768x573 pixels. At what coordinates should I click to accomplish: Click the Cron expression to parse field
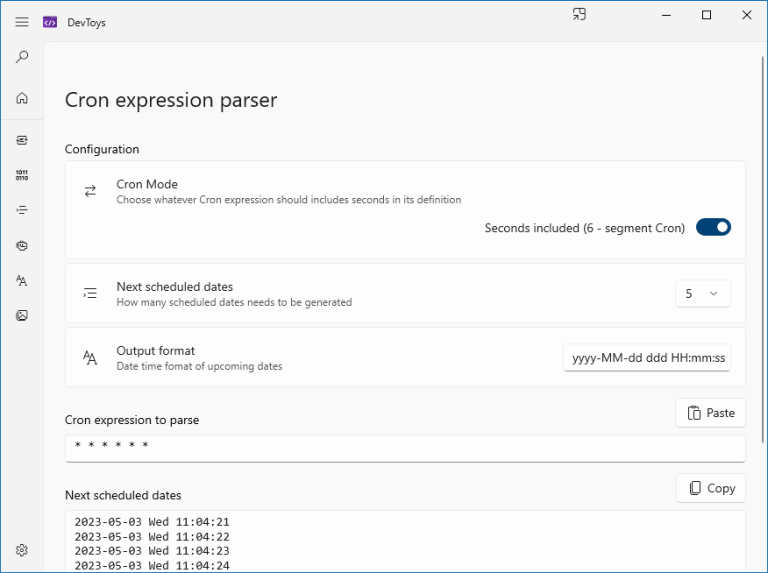(404, 447)
